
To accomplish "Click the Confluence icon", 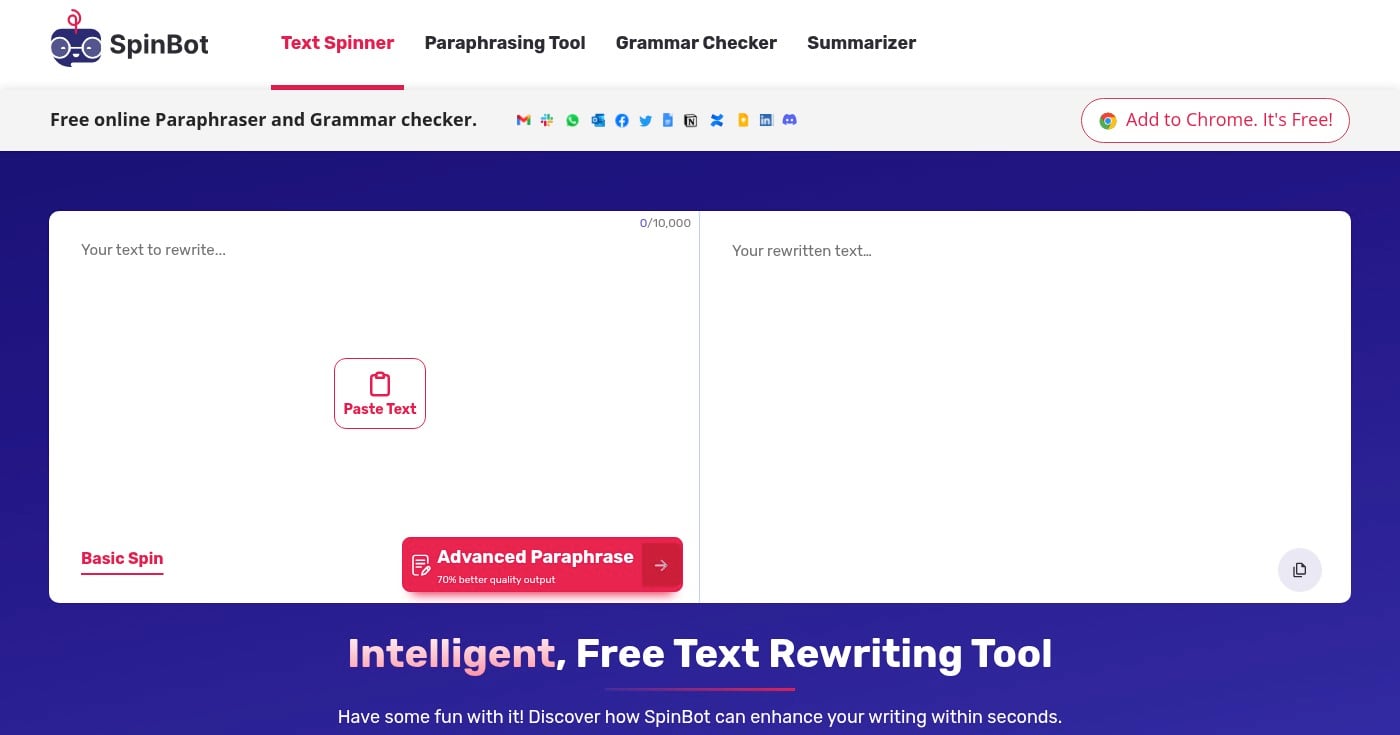I will tap(716, 120).
